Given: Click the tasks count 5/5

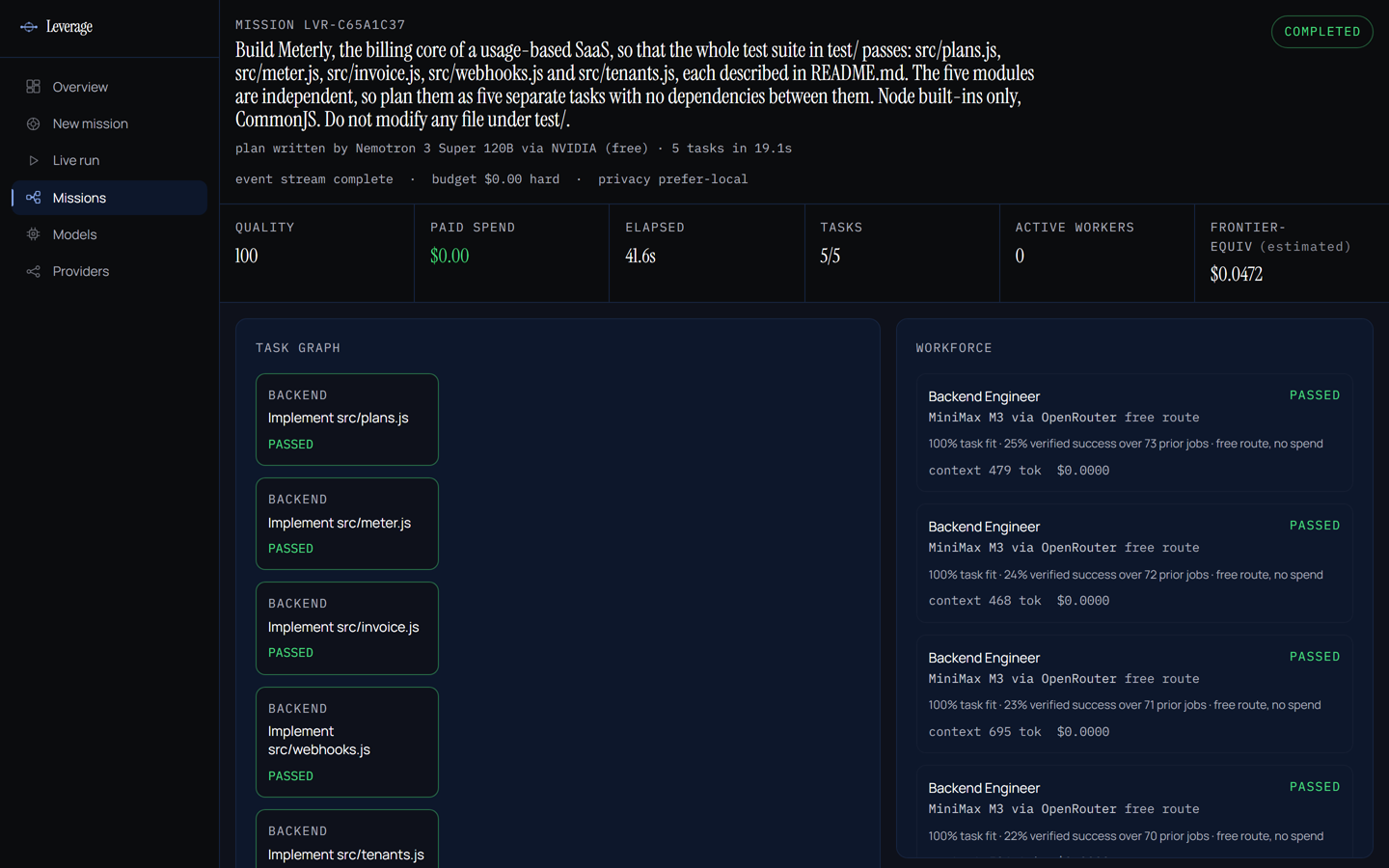Looking at the screenshot, I should [831, 256].
